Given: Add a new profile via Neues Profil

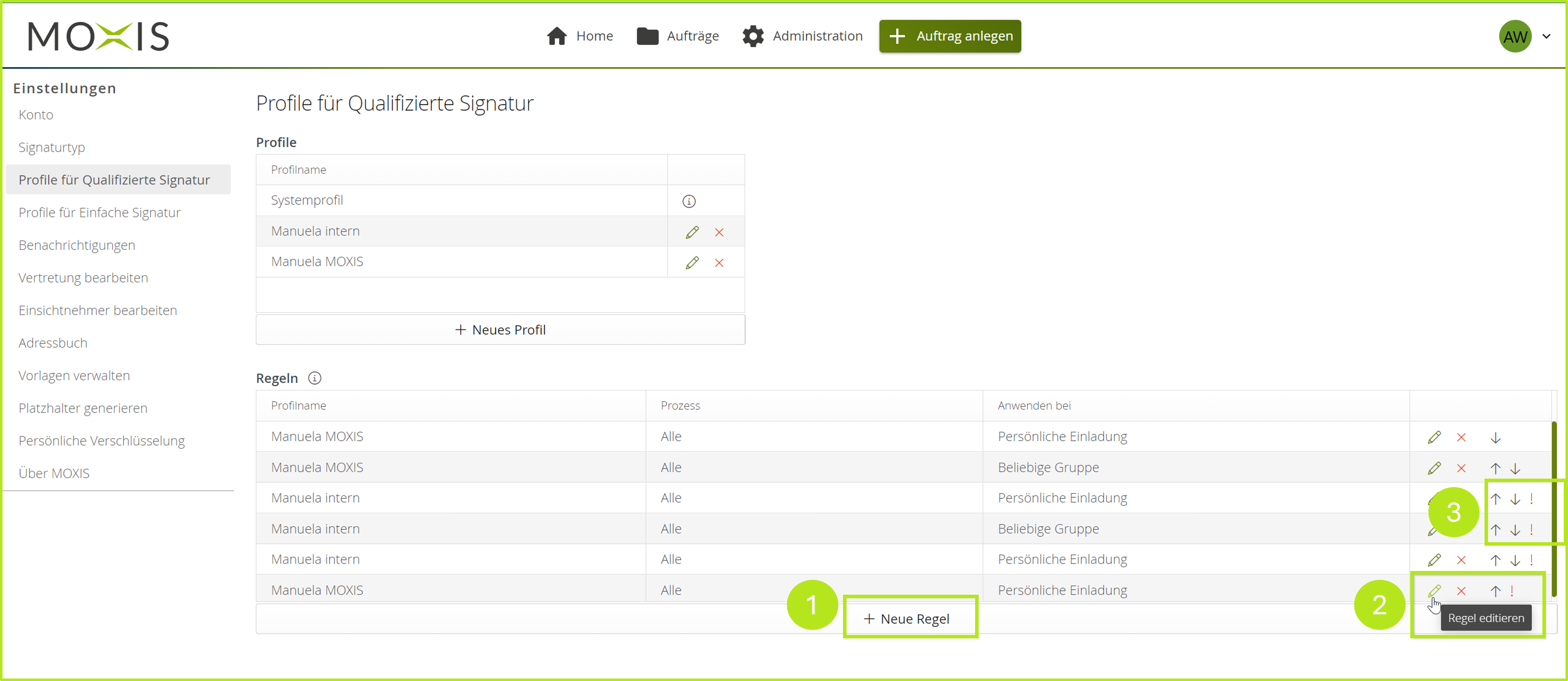Looking at the screenshot, I should [501, 329].
